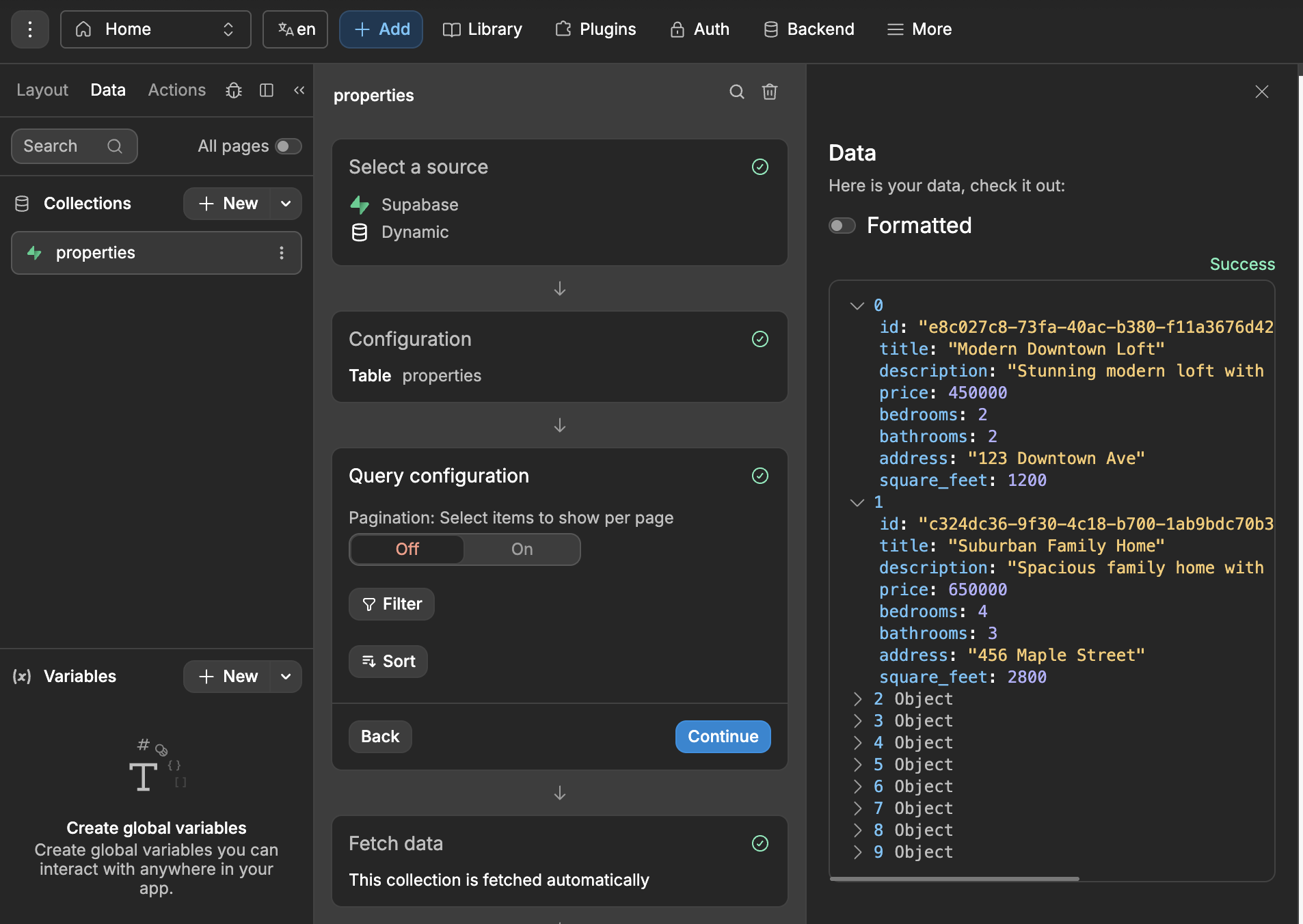This screenshot has height=924, width=1303.
Task: Click the split panel layout icon
Action: [267, 90]
